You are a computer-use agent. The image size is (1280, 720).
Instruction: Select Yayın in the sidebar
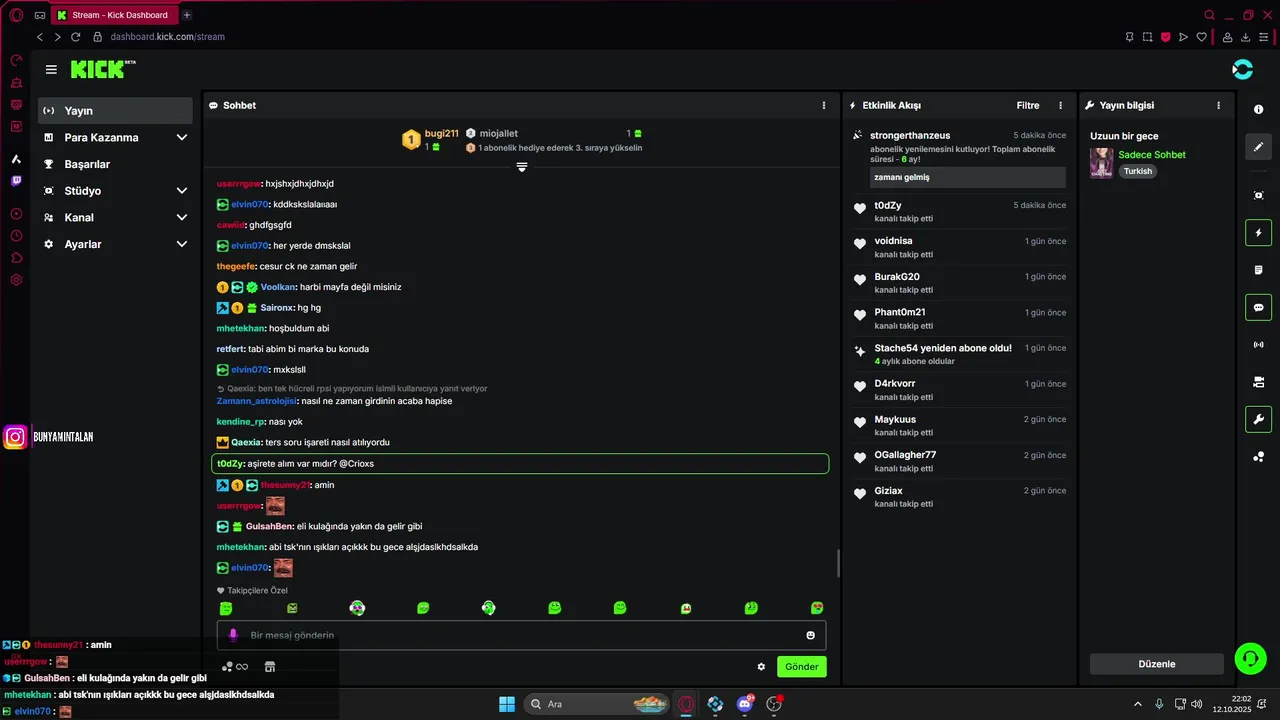pos(115,110)
